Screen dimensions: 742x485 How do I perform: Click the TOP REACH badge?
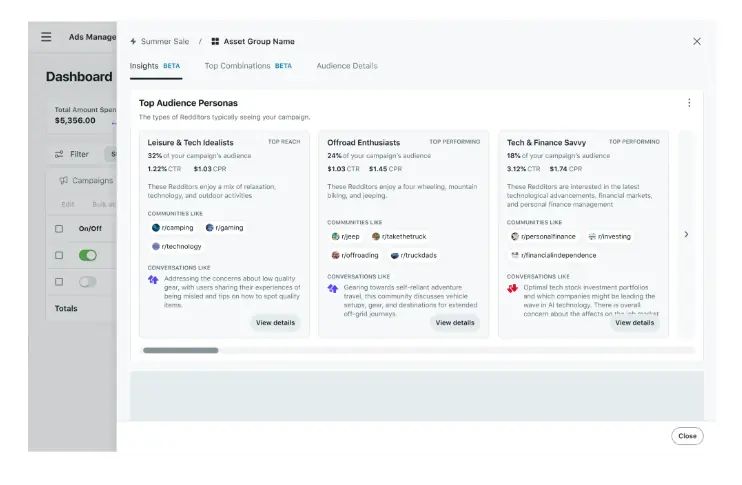(x=284, y=142)
